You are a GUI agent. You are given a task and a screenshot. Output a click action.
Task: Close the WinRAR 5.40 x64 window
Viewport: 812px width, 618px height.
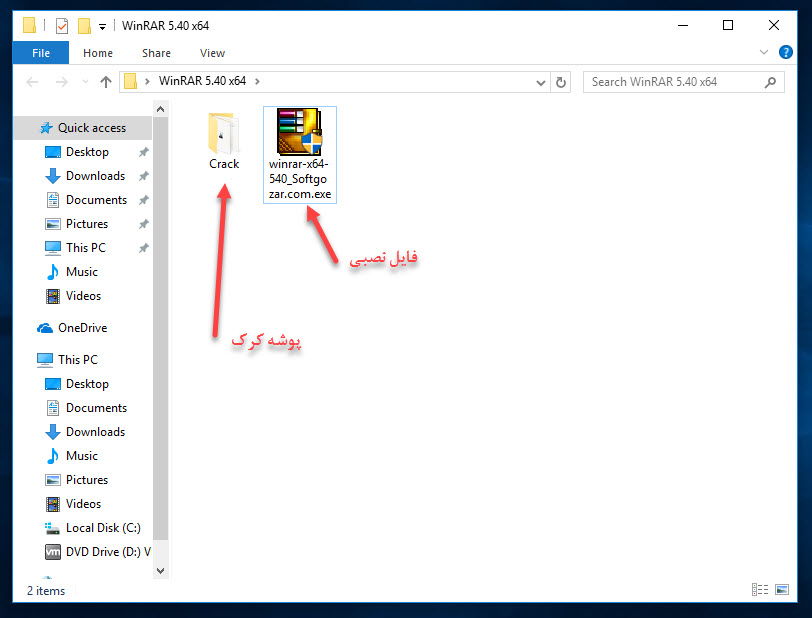pyautogui.click(x=774, y=25)
